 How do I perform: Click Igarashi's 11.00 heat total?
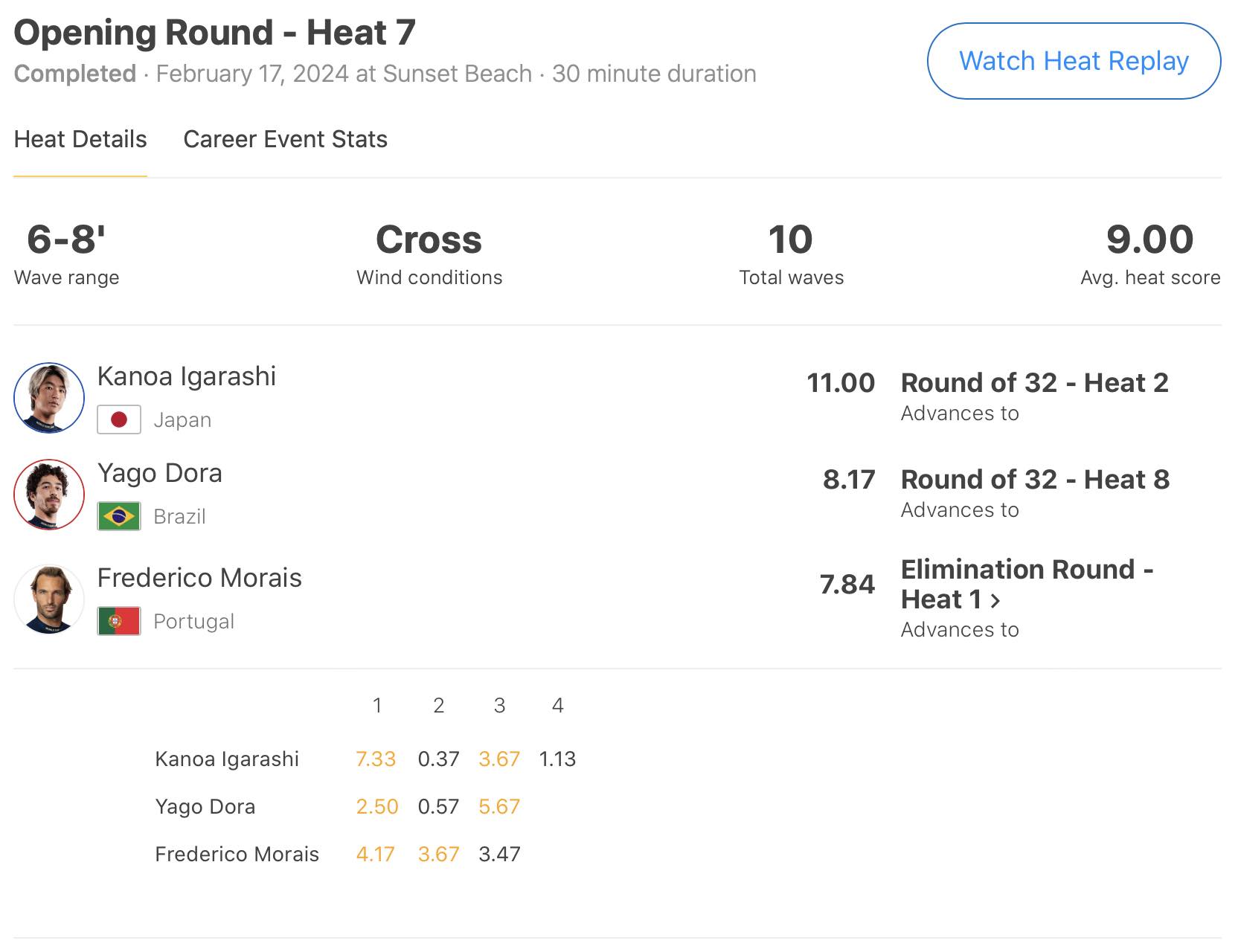pos(841,383)
